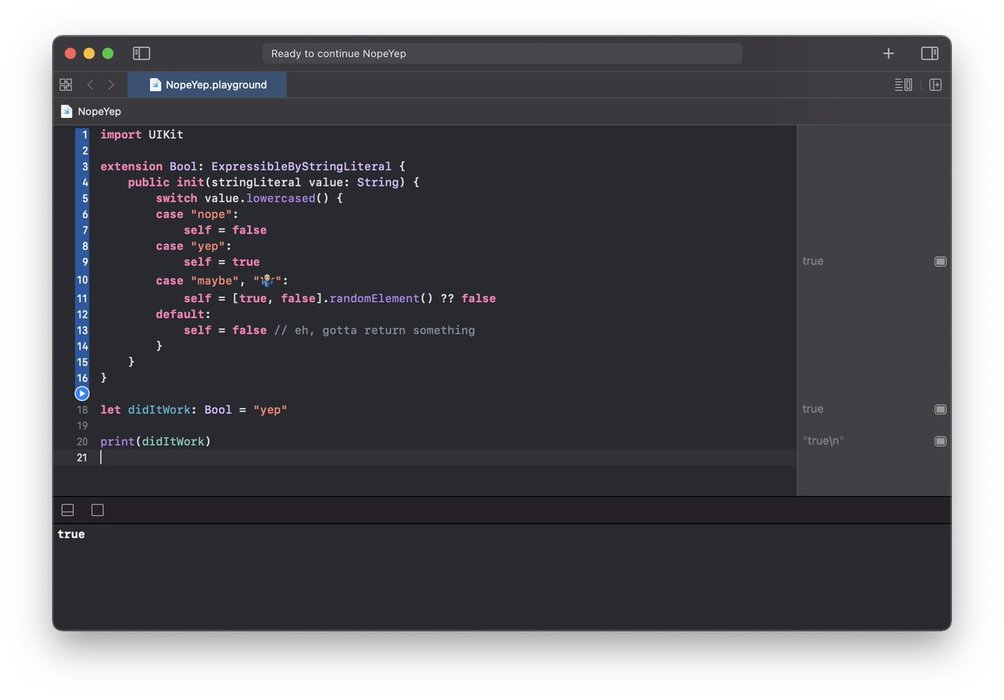Open the related items grid menu
Image resolution: width=1004 pixels, height=700 pixels.
coord(65,85)
